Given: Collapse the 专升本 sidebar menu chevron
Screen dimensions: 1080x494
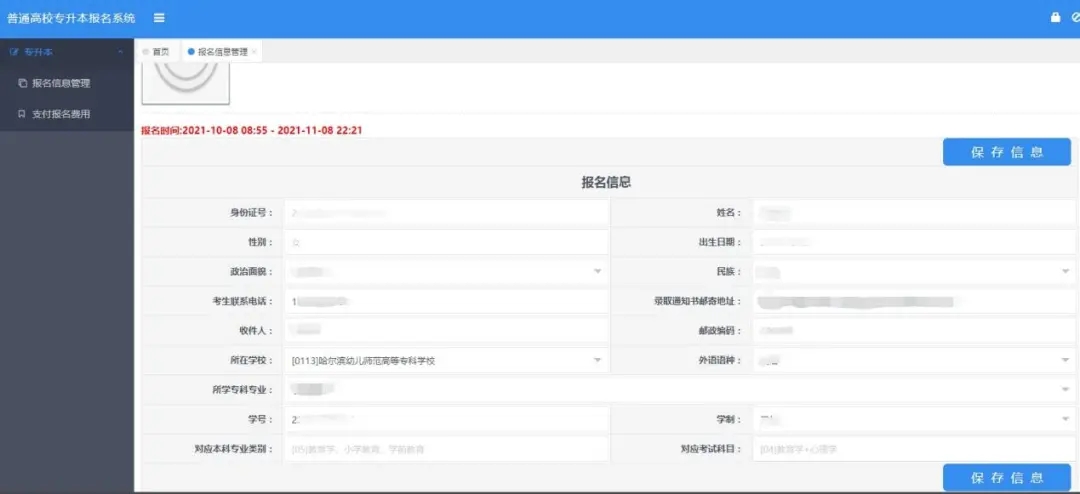Looking at the screenshot, I should 121,52.
